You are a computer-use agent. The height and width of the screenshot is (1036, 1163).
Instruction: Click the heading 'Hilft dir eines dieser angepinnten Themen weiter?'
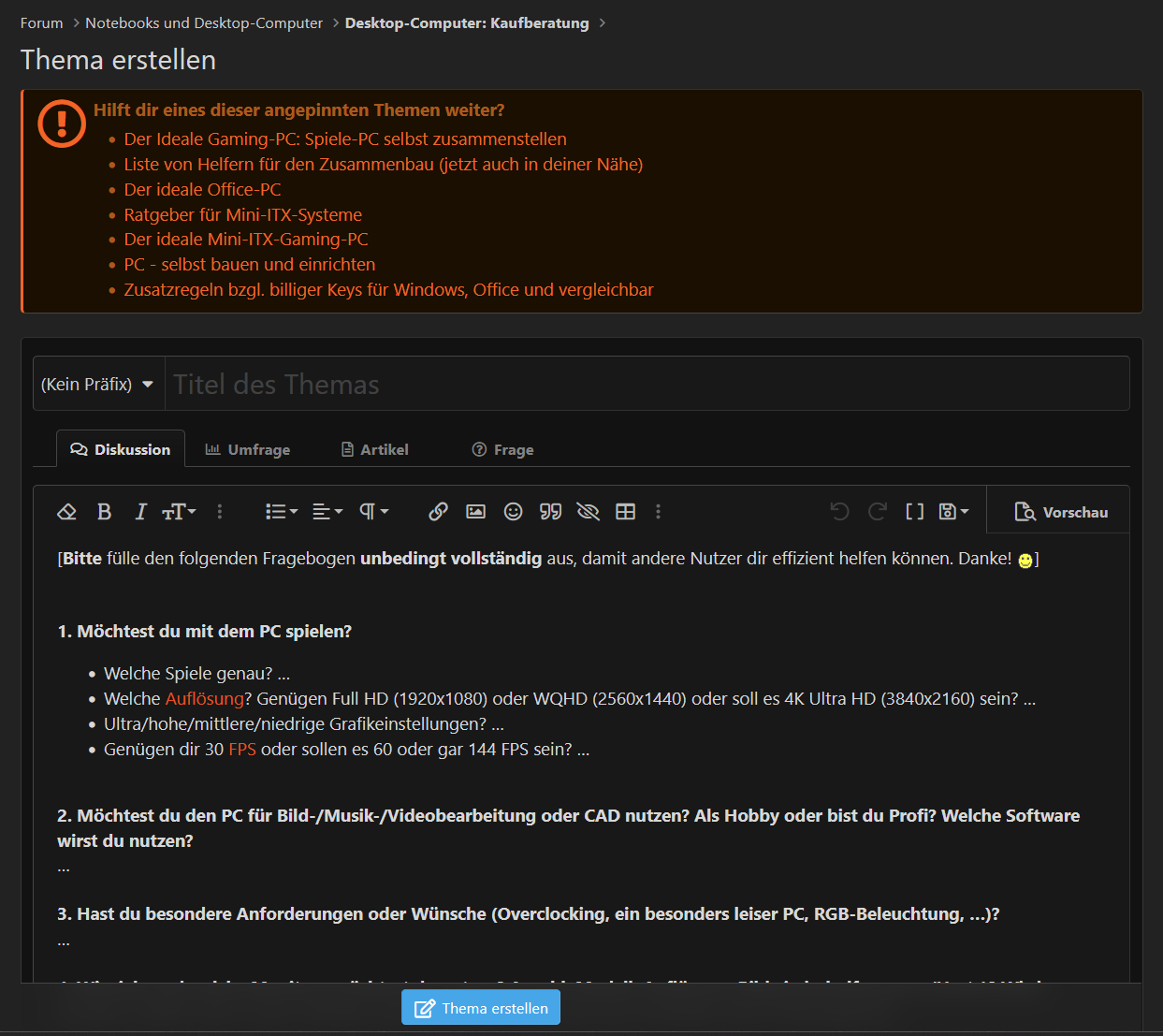[298, 110]
